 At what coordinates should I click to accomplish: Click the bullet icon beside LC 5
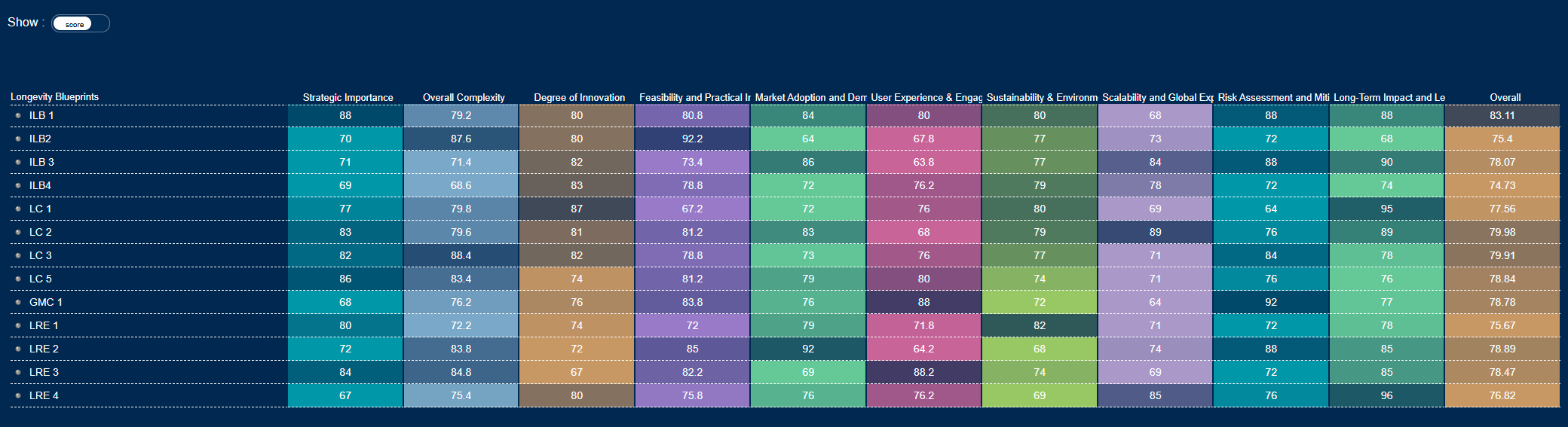(x=18, y=279)
